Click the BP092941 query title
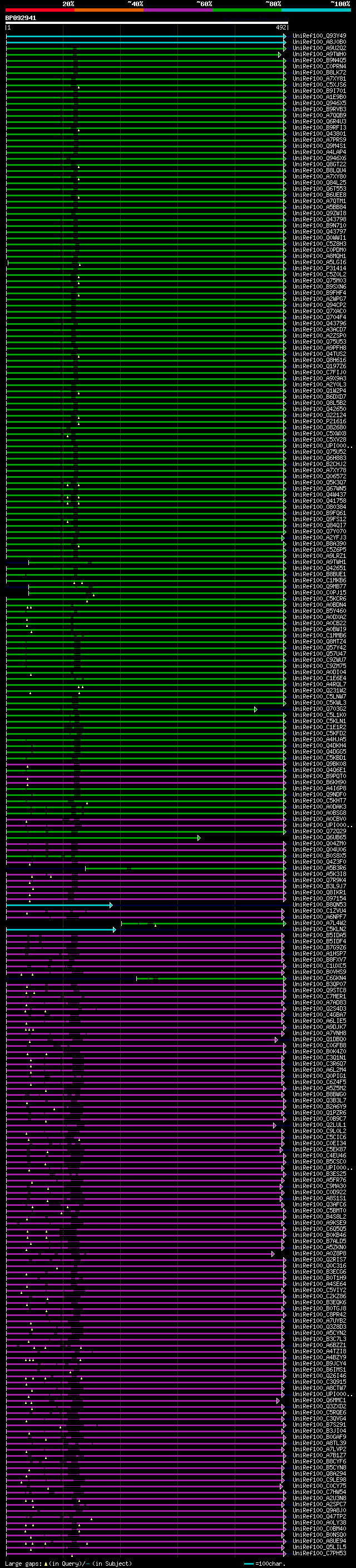 coord(21,18)
